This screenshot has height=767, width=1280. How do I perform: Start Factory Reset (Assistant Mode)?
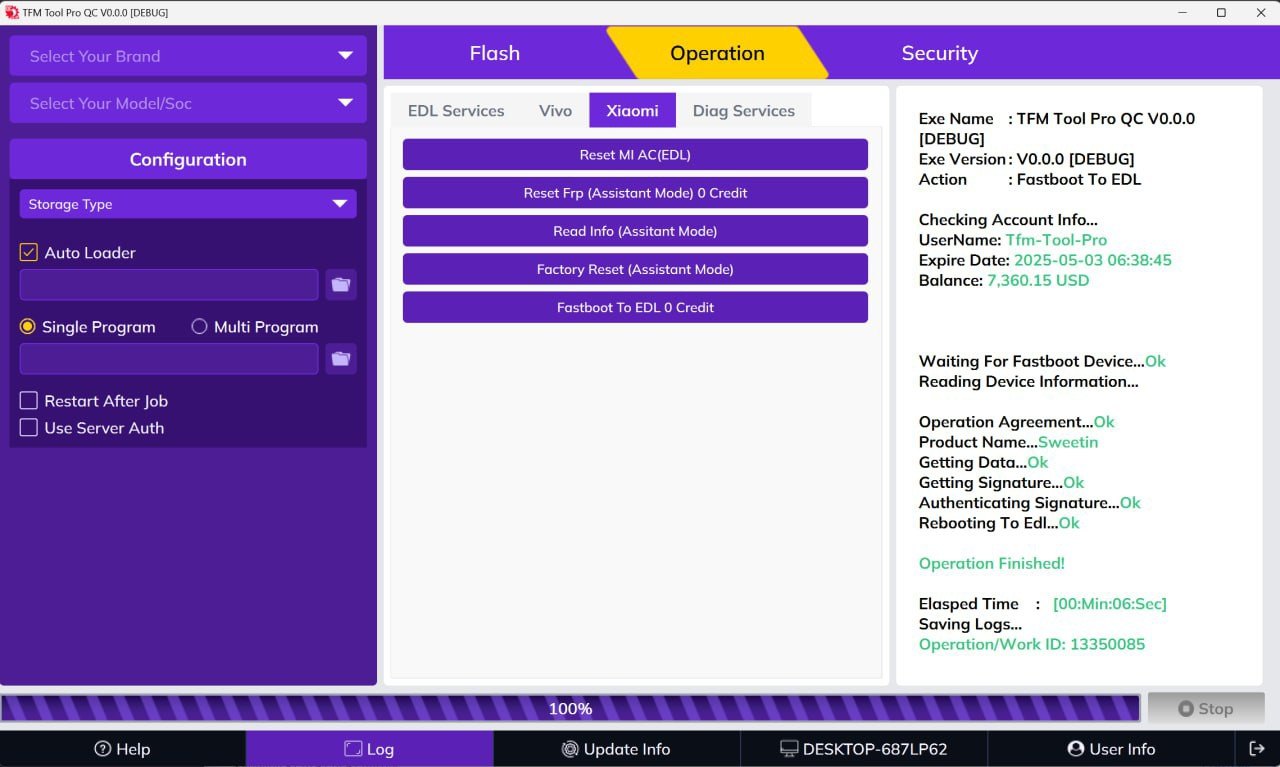[635, 269]
